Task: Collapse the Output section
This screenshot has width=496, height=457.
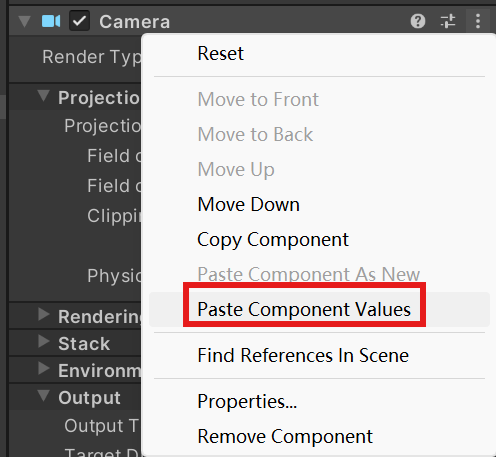Action: [x=43, y=396]
